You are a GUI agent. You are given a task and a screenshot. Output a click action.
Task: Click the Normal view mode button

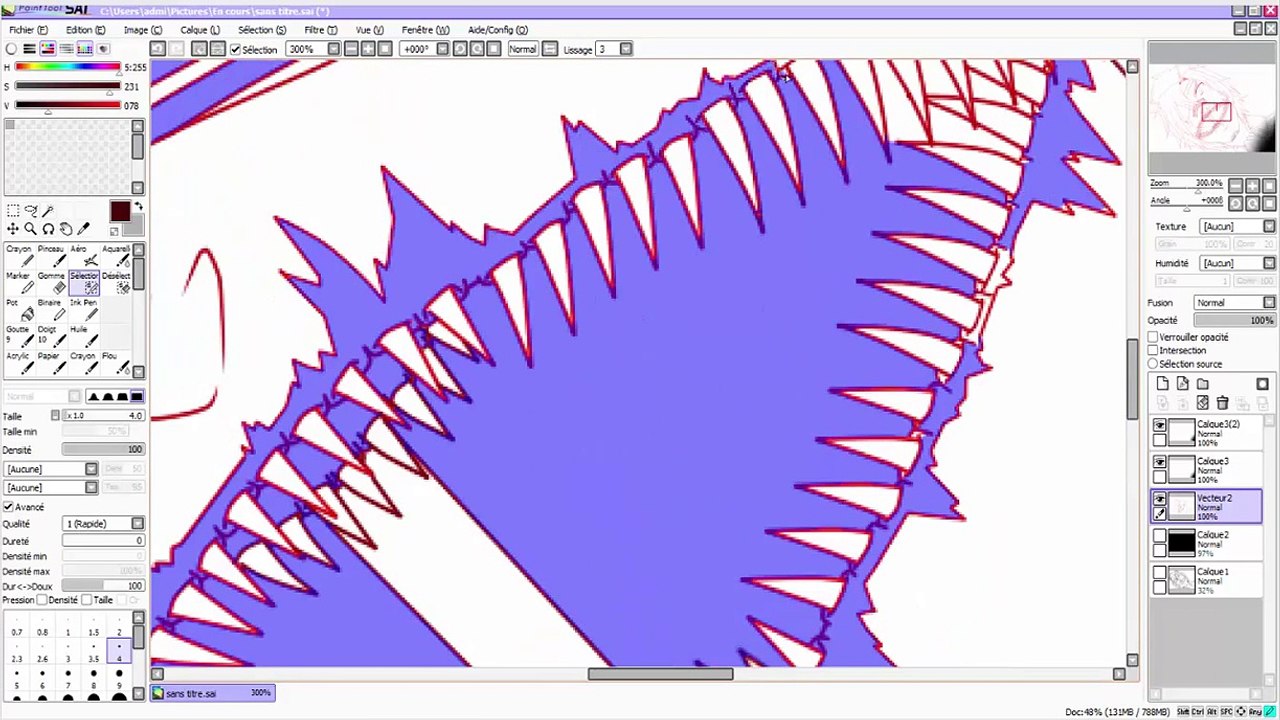coord(522,49)
